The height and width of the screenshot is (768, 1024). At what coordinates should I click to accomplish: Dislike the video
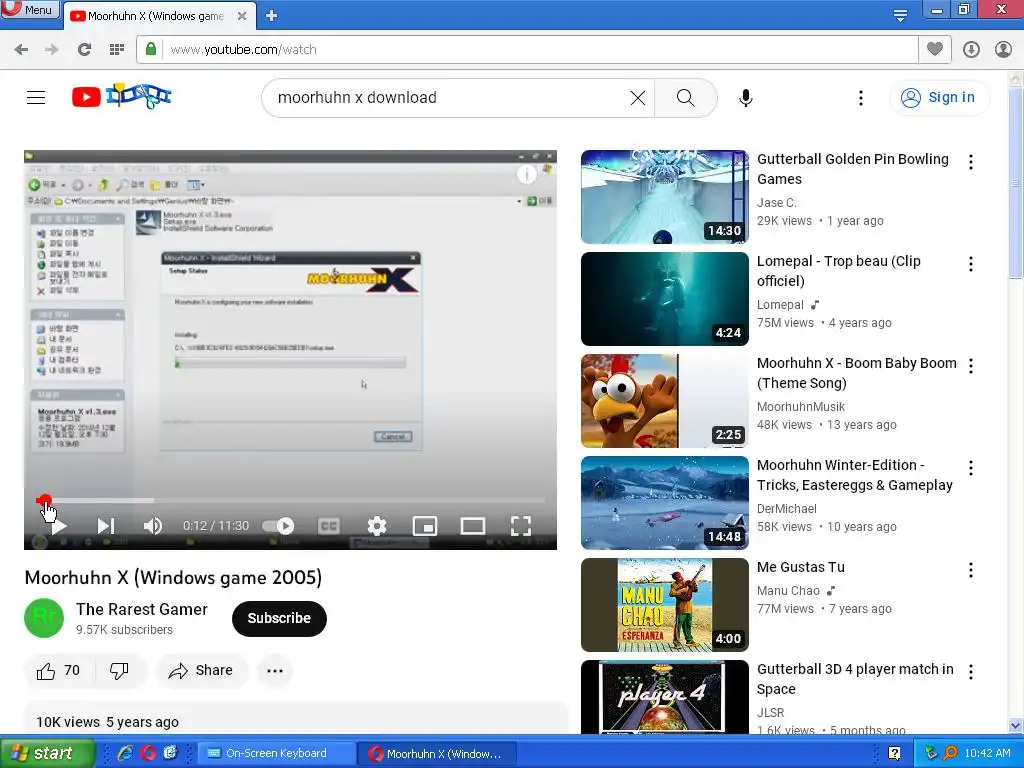click(x=120, y=671)
